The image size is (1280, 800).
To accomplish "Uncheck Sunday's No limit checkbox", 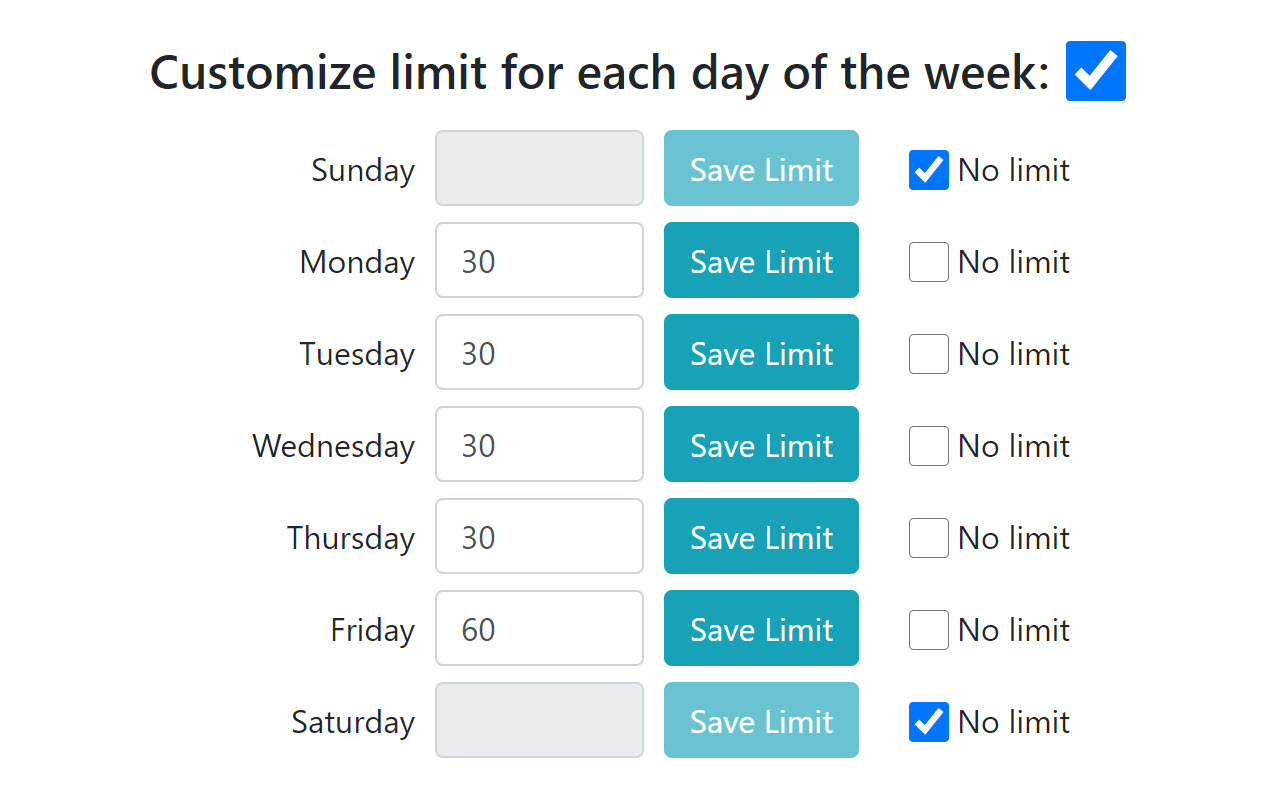I will [x=929, y=170].
